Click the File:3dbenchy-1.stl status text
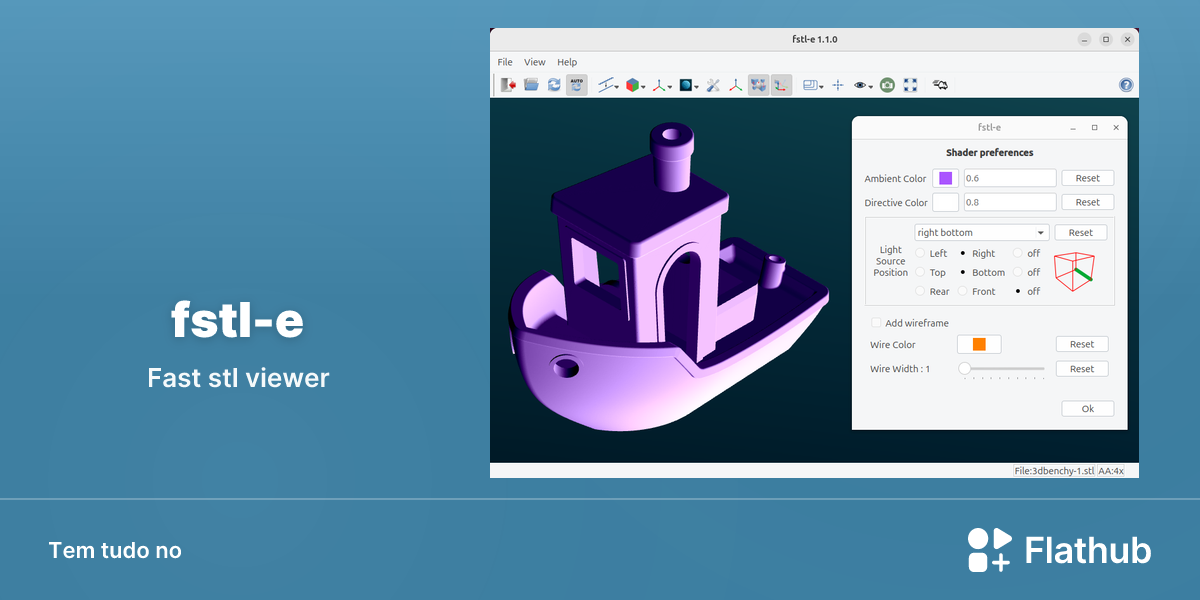Image resolution: width=1200 pixels, height=600 pixels. coord(1055,470)
